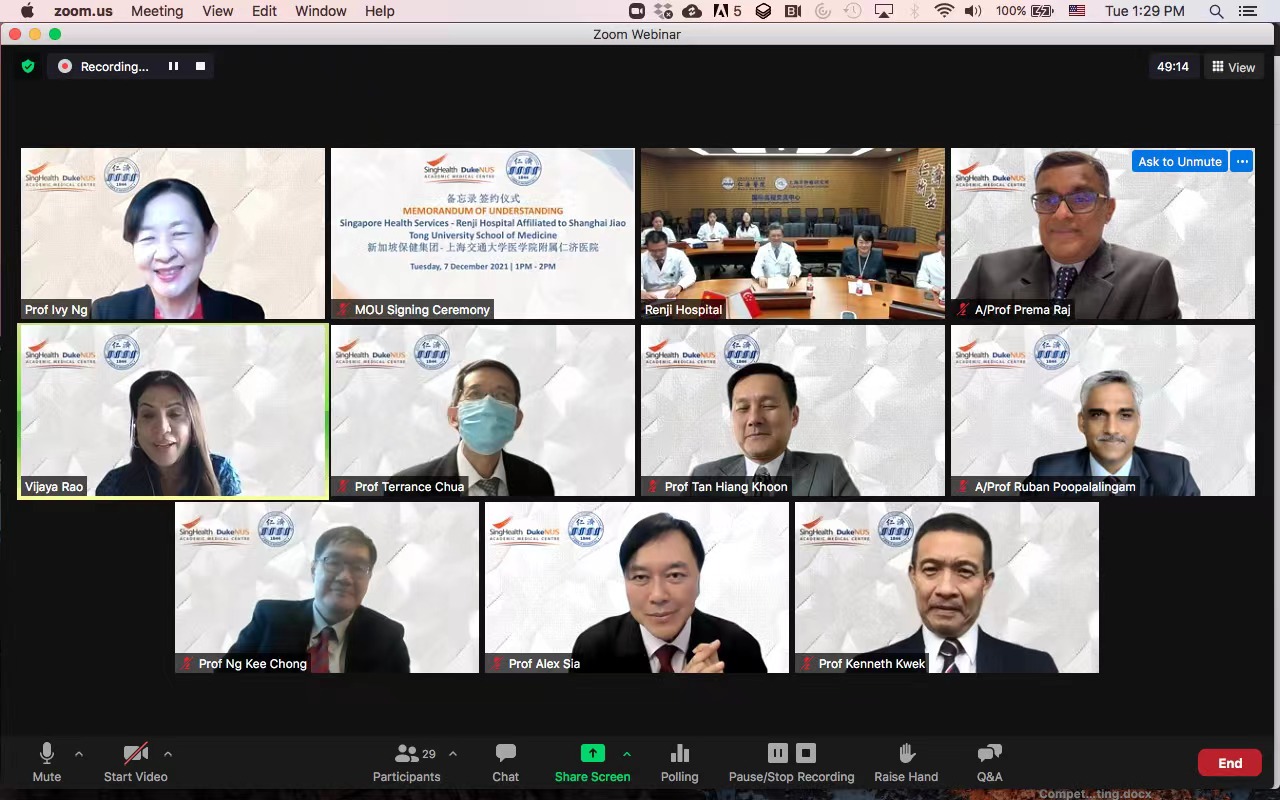Screen dimensions: 1280x800
Task: Click the green Share Screen icon
Action: tap(592, 754)
